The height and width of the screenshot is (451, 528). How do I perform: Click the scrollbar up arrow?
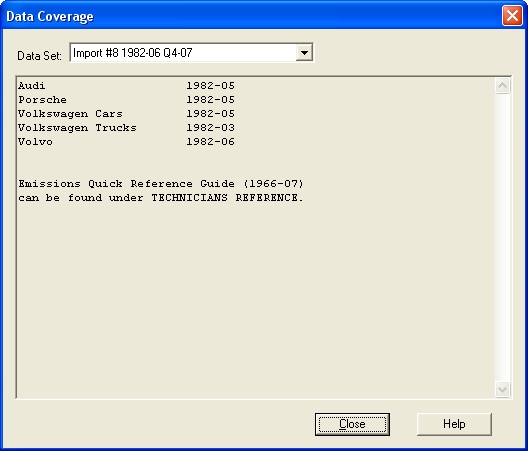pos(502,86)
